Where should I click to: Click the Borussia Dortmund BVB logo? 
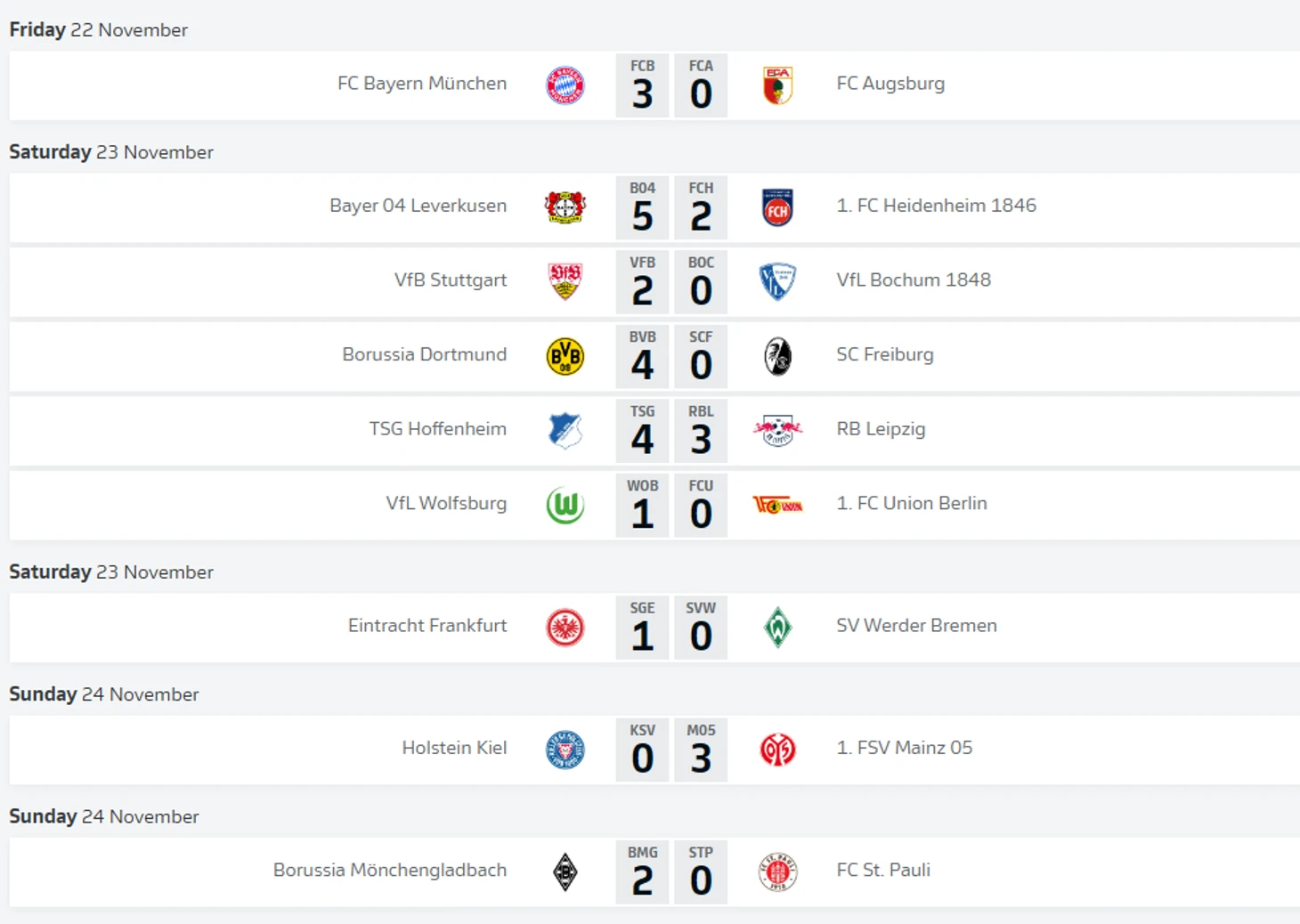click(x=565, y=356)
